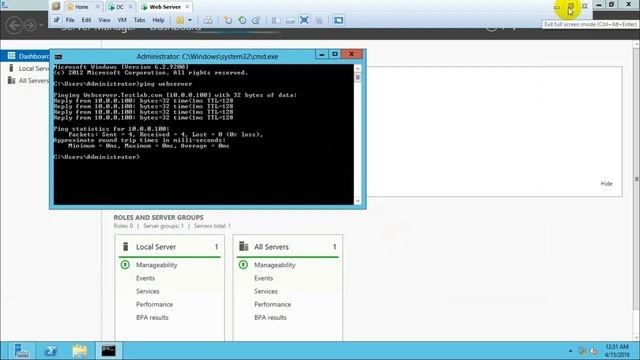Viewport: 640px width, 360px height.
Task: Select Dashboard in Server Manager sidebar
Action: (26, 56)
